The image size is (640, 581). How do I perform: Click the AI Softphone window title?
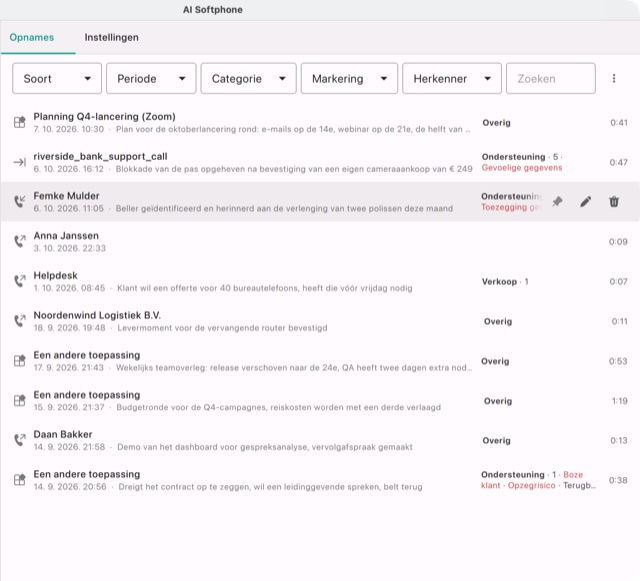[x=213, y=10]
